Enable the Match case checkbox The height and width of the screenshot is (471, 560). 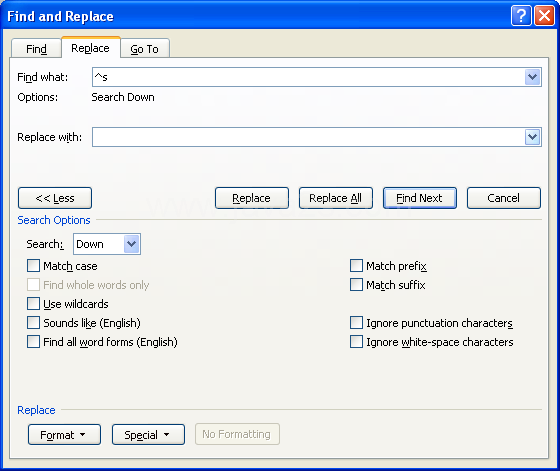point(33,266)
